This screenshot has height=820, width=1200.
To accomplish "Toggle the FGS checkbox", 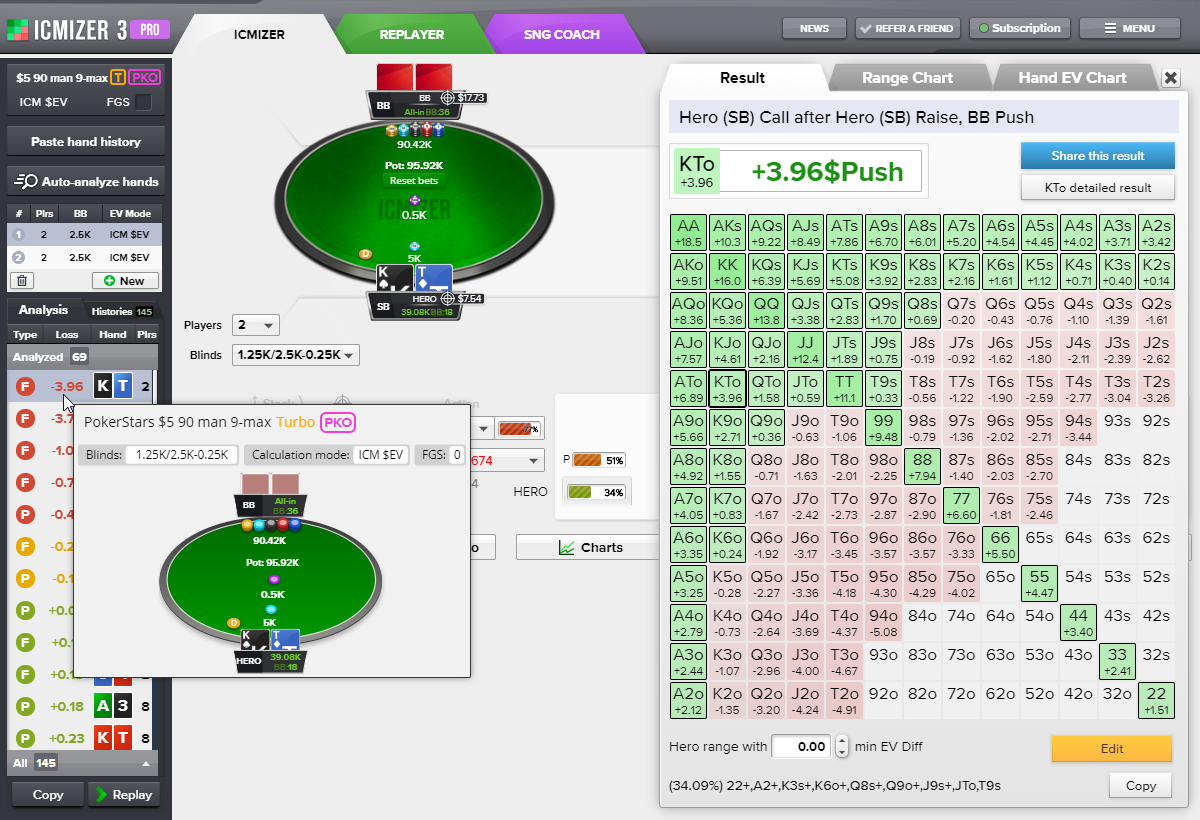I will click(x=144, y=101).
